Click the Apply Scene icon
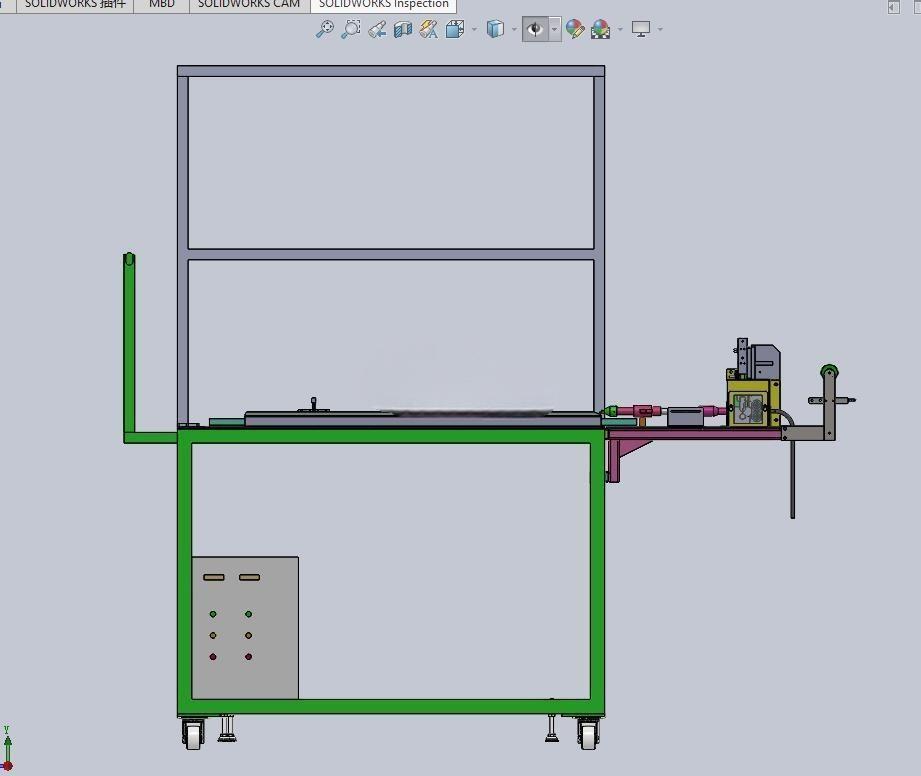Image resolution: width=921 pixels, height=776 pixels. coord(600,29)
